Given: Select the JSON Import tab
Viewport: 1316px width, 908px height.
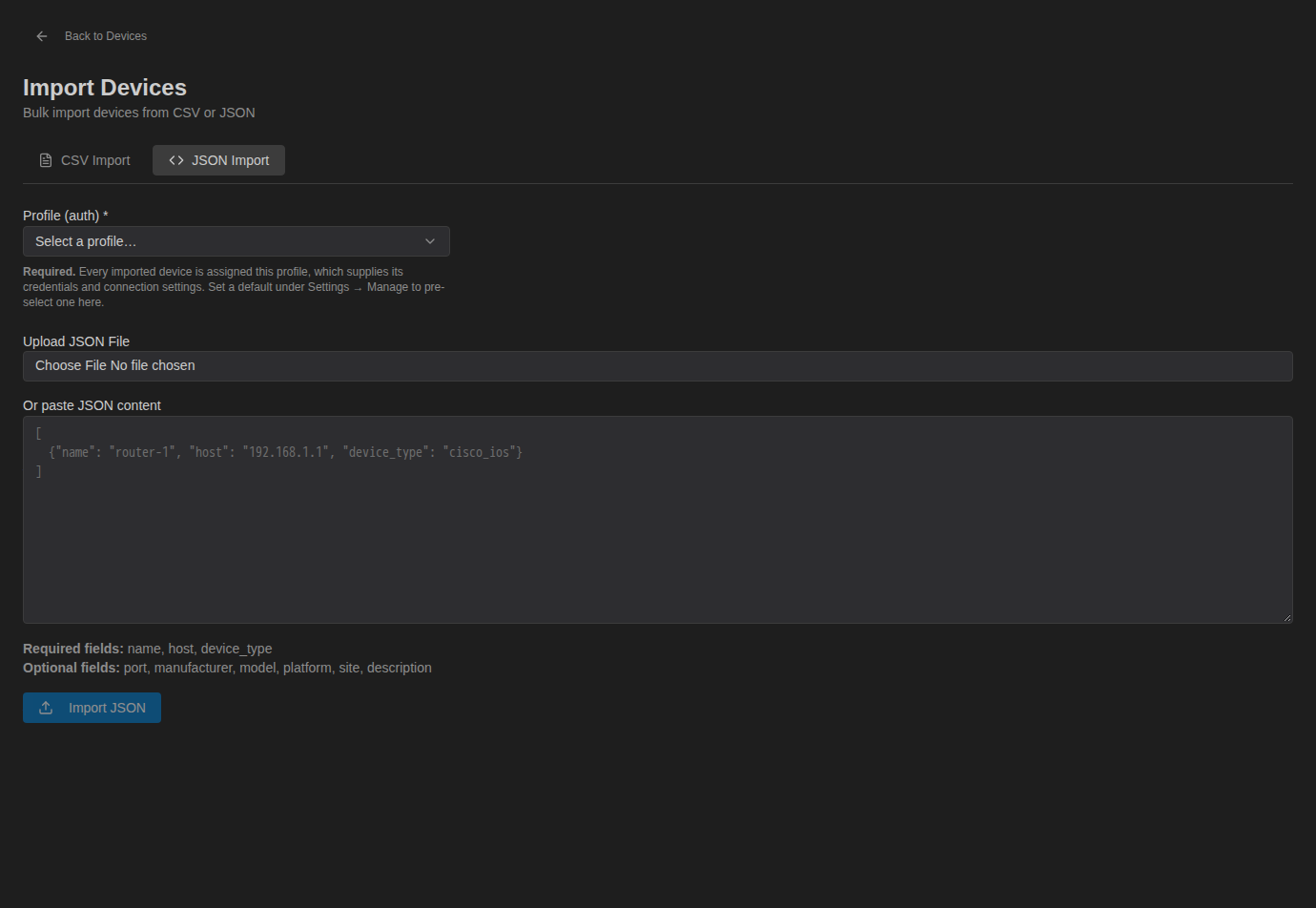Looking at the screenshot, I should coord(218,160).
